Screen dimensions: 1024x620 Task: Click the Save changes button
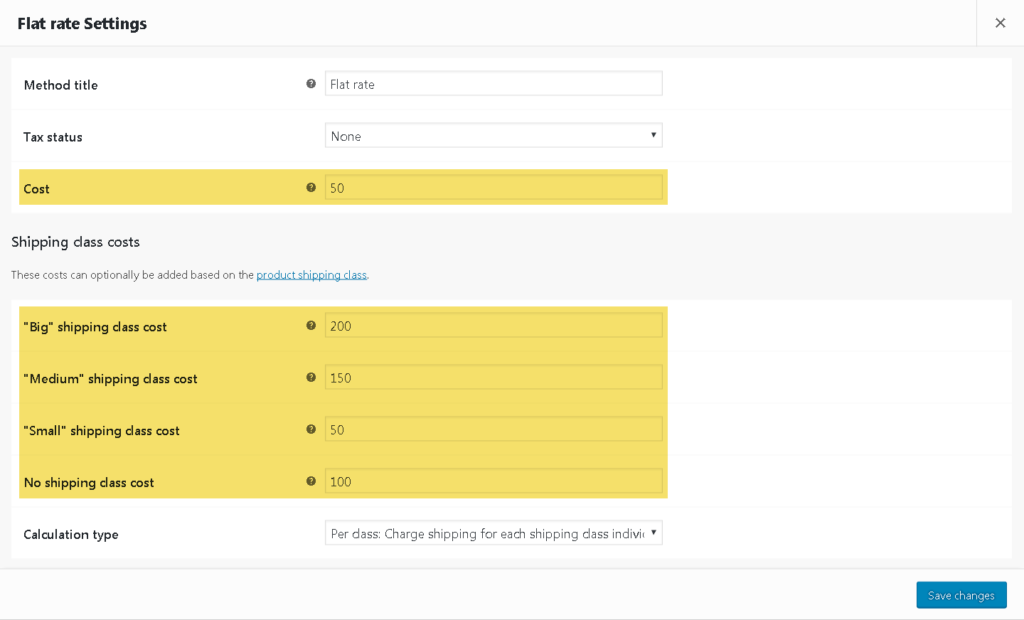point(961,595)
